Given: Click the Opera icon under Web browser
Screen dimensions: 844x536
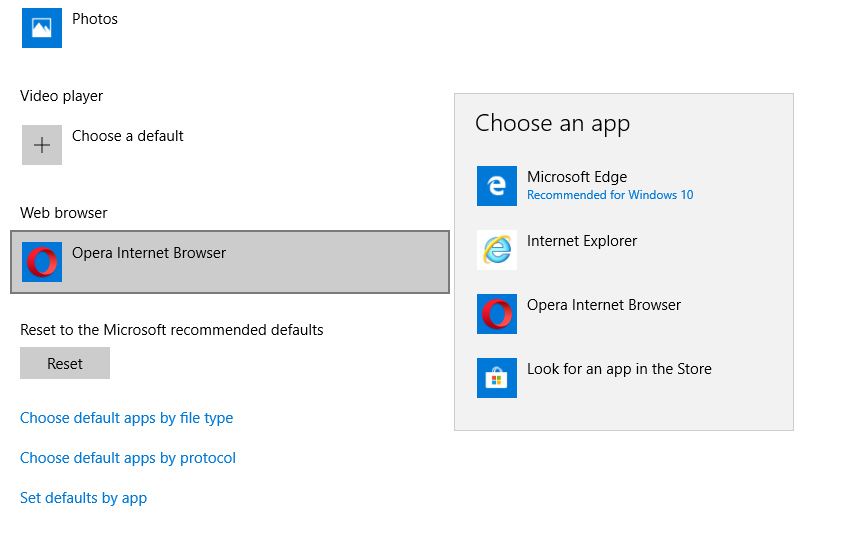Looking at the screenshot, I should click(x=42, y=262).
